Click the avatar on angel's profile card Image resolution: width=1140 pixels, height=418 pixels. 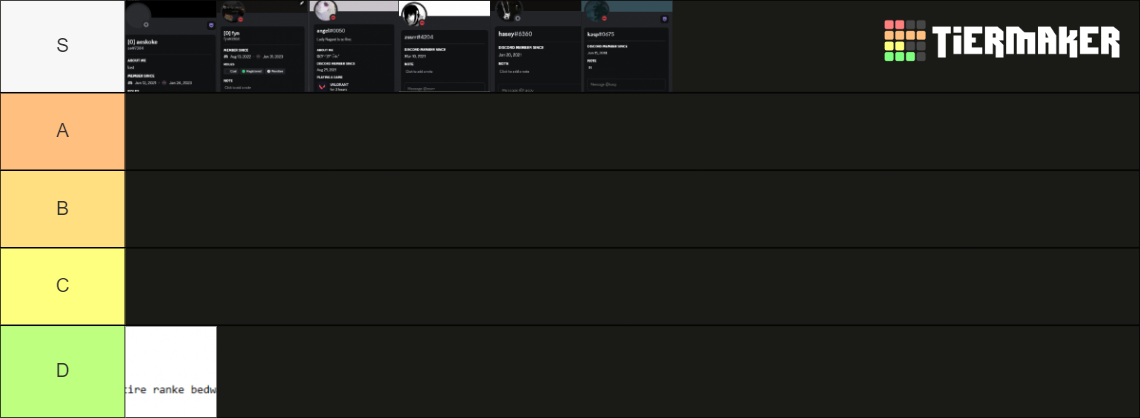pyautogui.click(x=325, y=11)
